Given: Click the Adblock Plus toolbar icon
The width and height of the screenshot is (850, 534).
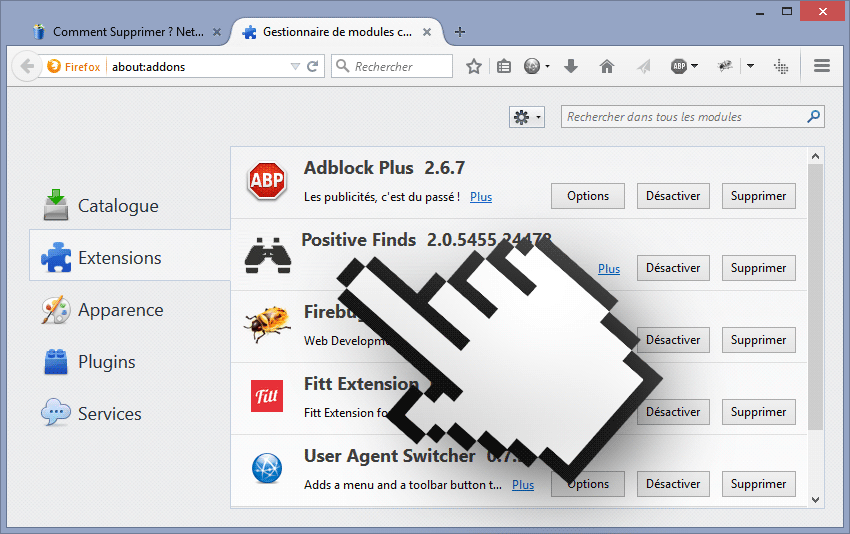Looking at the screenshot, I should tap(679, 67).
